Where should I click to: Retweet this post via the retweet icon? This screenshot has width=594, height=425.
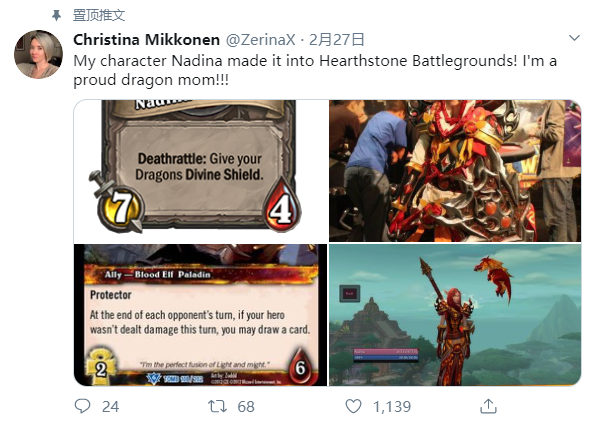pos(217,406)
